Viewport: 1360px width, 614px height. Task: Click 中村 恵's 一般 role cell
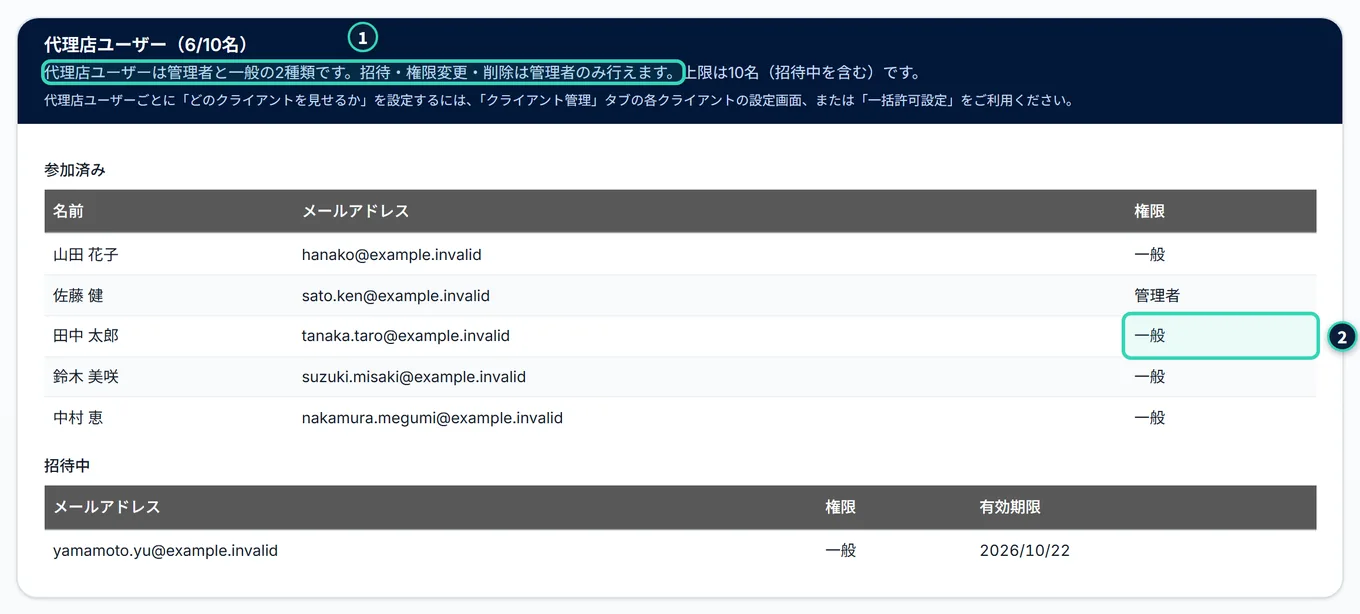pos(1150,418)
